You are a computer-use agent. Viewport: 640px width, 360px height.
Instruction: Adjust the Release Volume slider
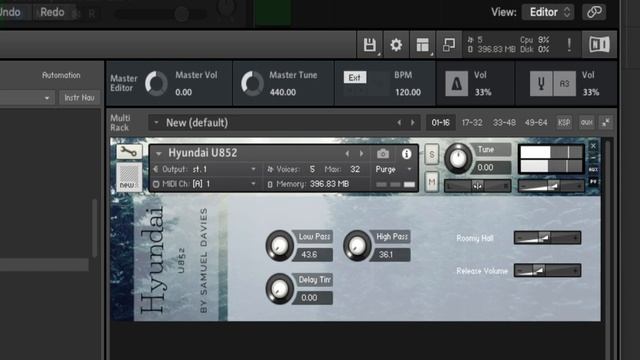547,270
